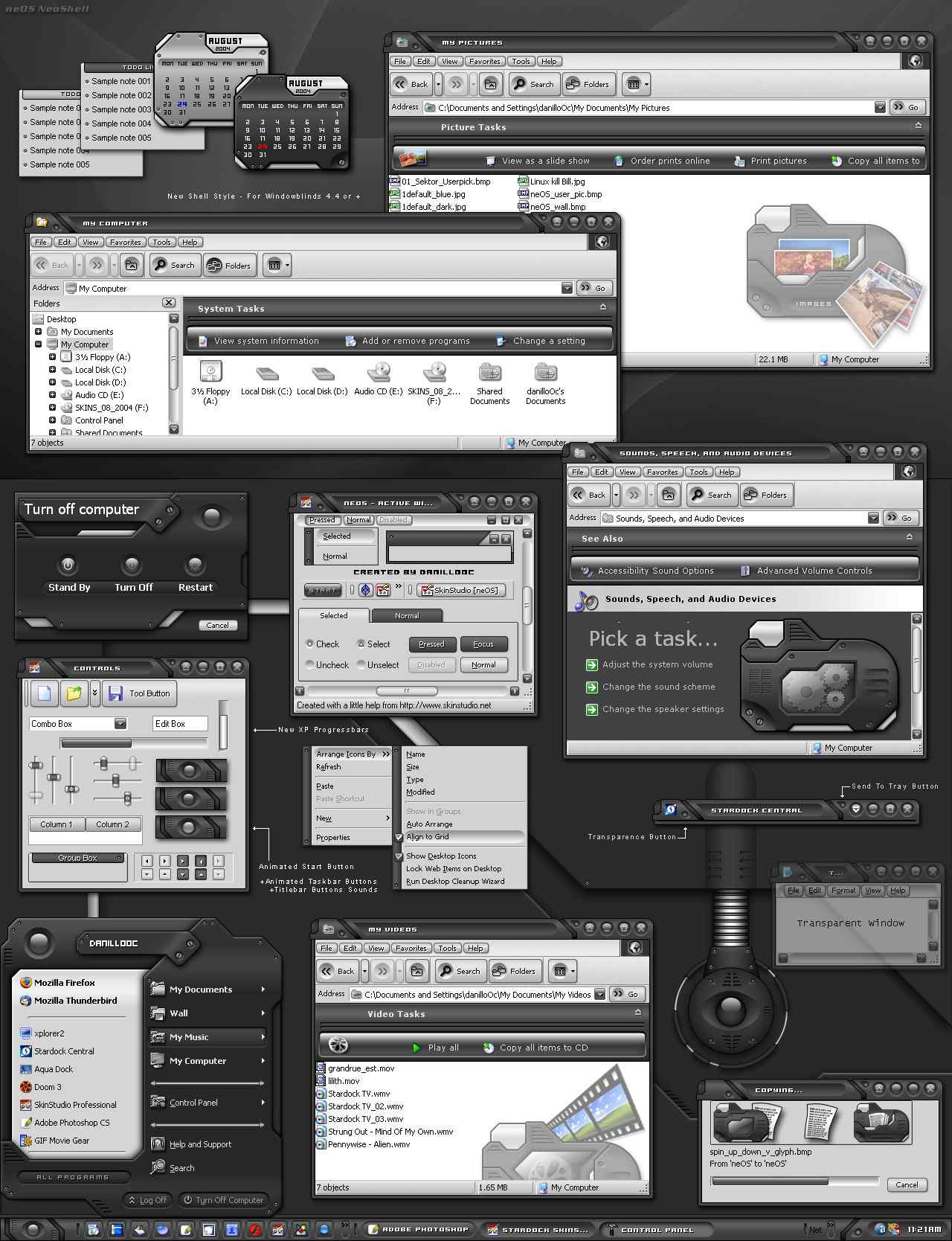The image size is (952, 1241).
Task: Open the address dropdown in My Pictures
Action: point(880,107)
